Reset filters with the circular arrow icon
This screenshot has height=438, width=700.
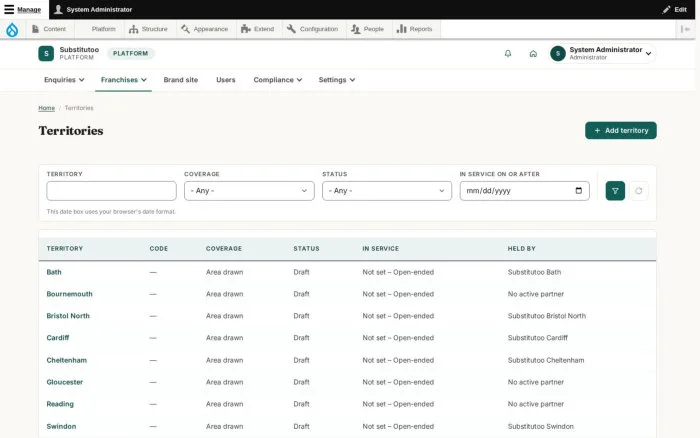(x=639, y=191)
